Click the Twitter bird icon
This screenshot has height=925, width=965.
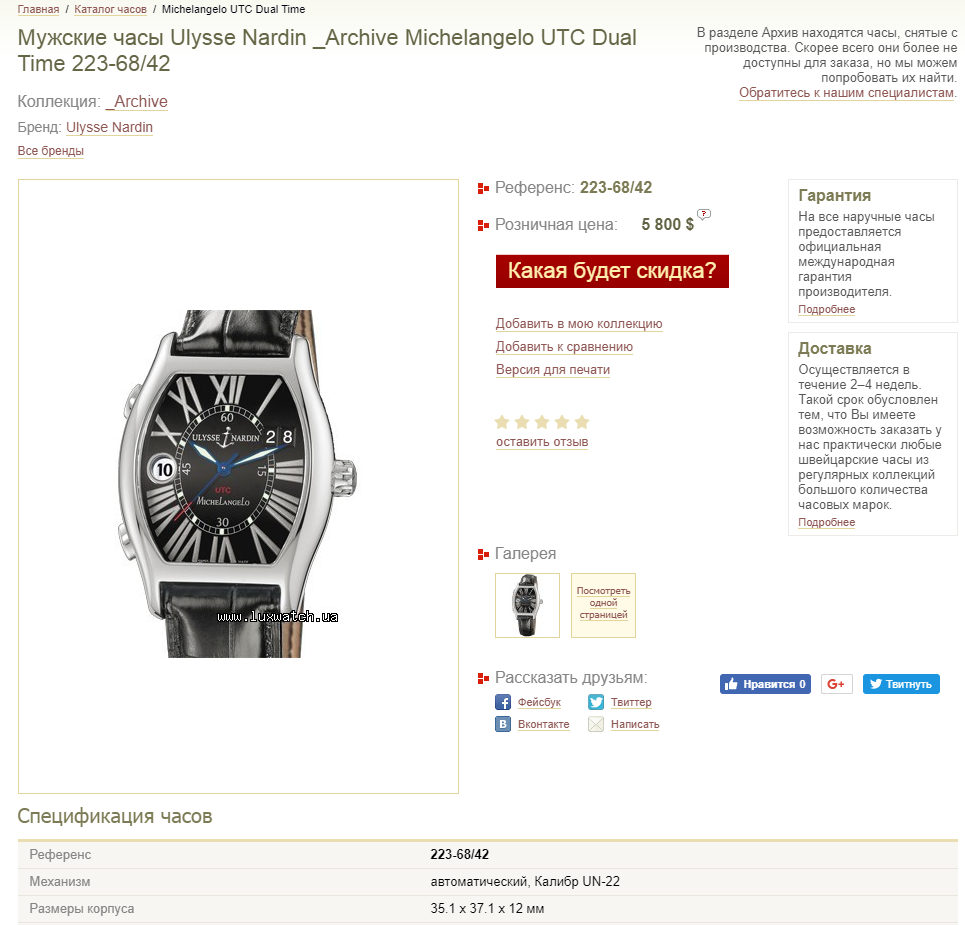click(x=596, y=702)
